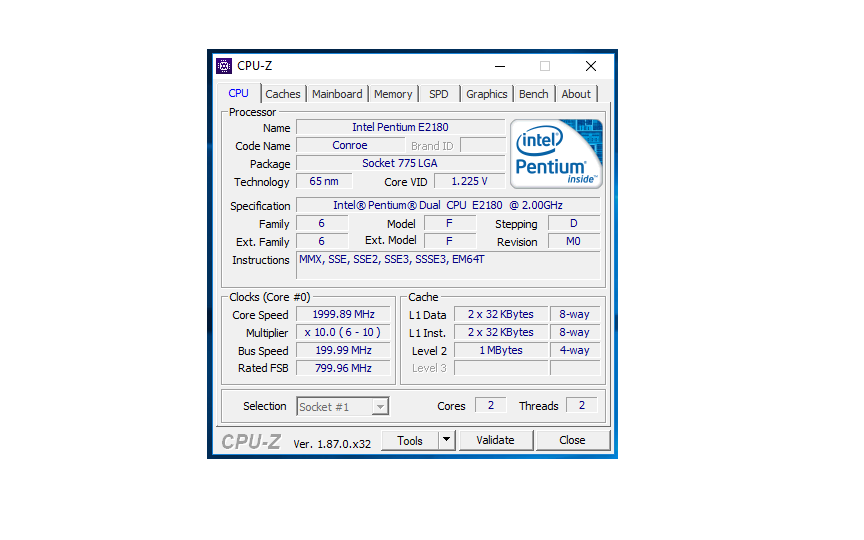Click the Cores value field
864x540 pixels.
click(490, 406)
